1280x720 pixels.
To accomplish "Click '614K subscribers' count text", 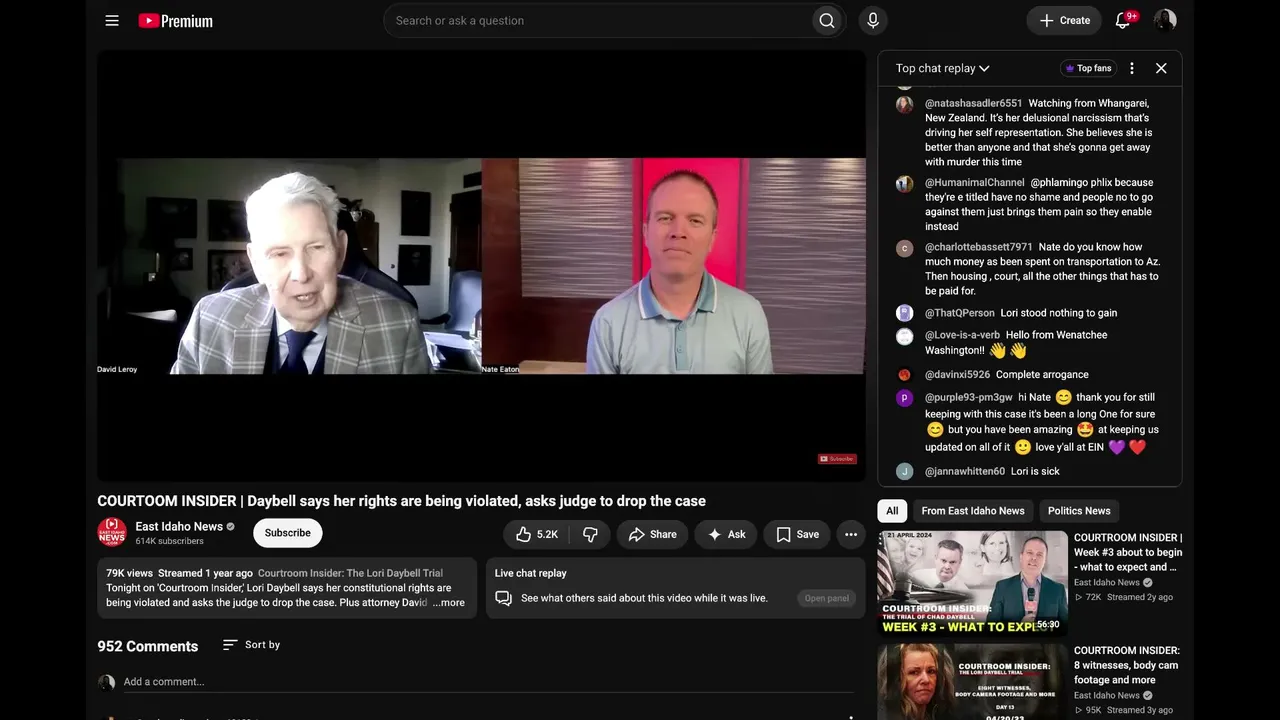I will point(169,541).
